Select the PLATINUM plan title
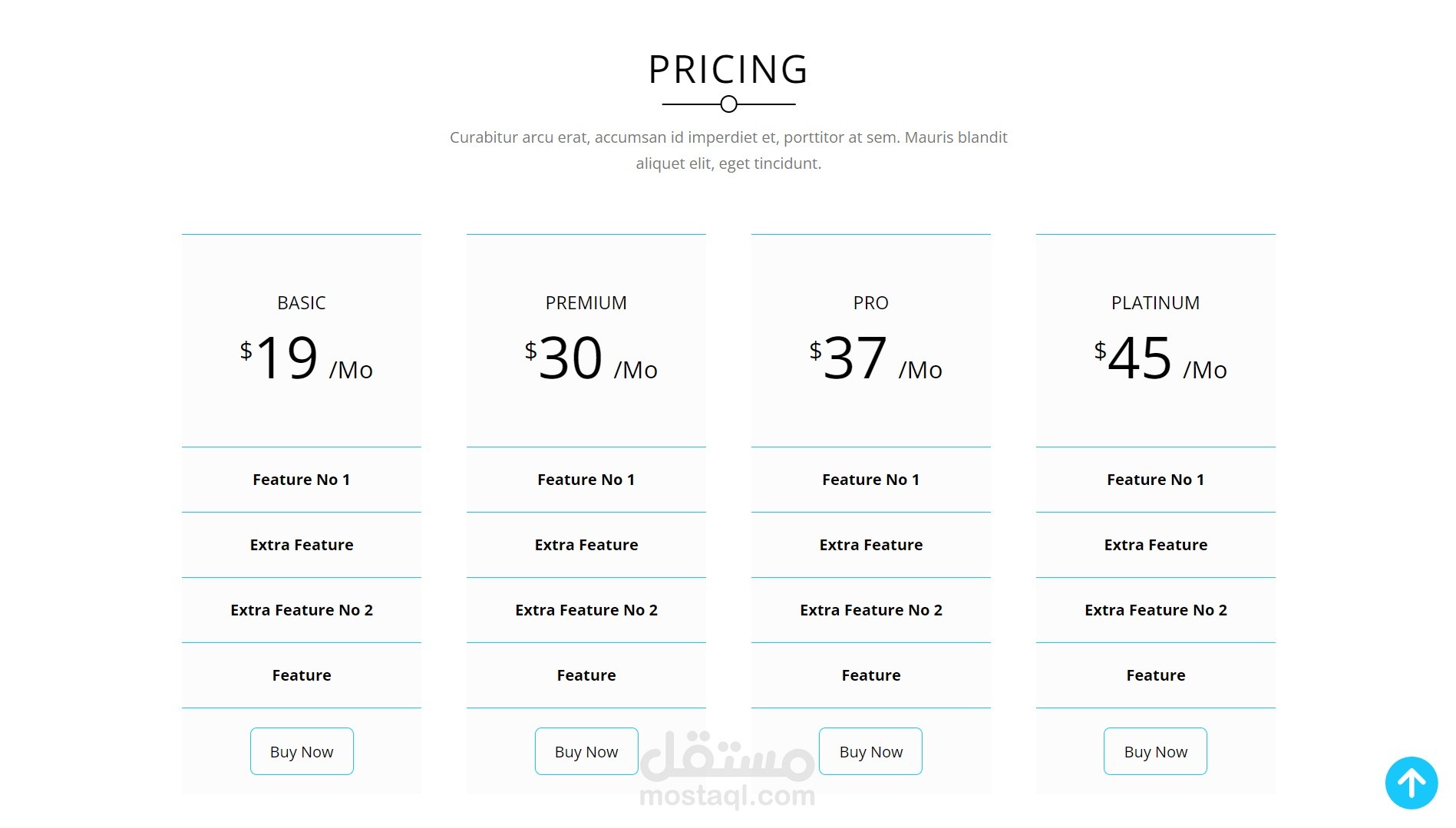The height and width of the screenshot is (828, 1456). 1155,303
